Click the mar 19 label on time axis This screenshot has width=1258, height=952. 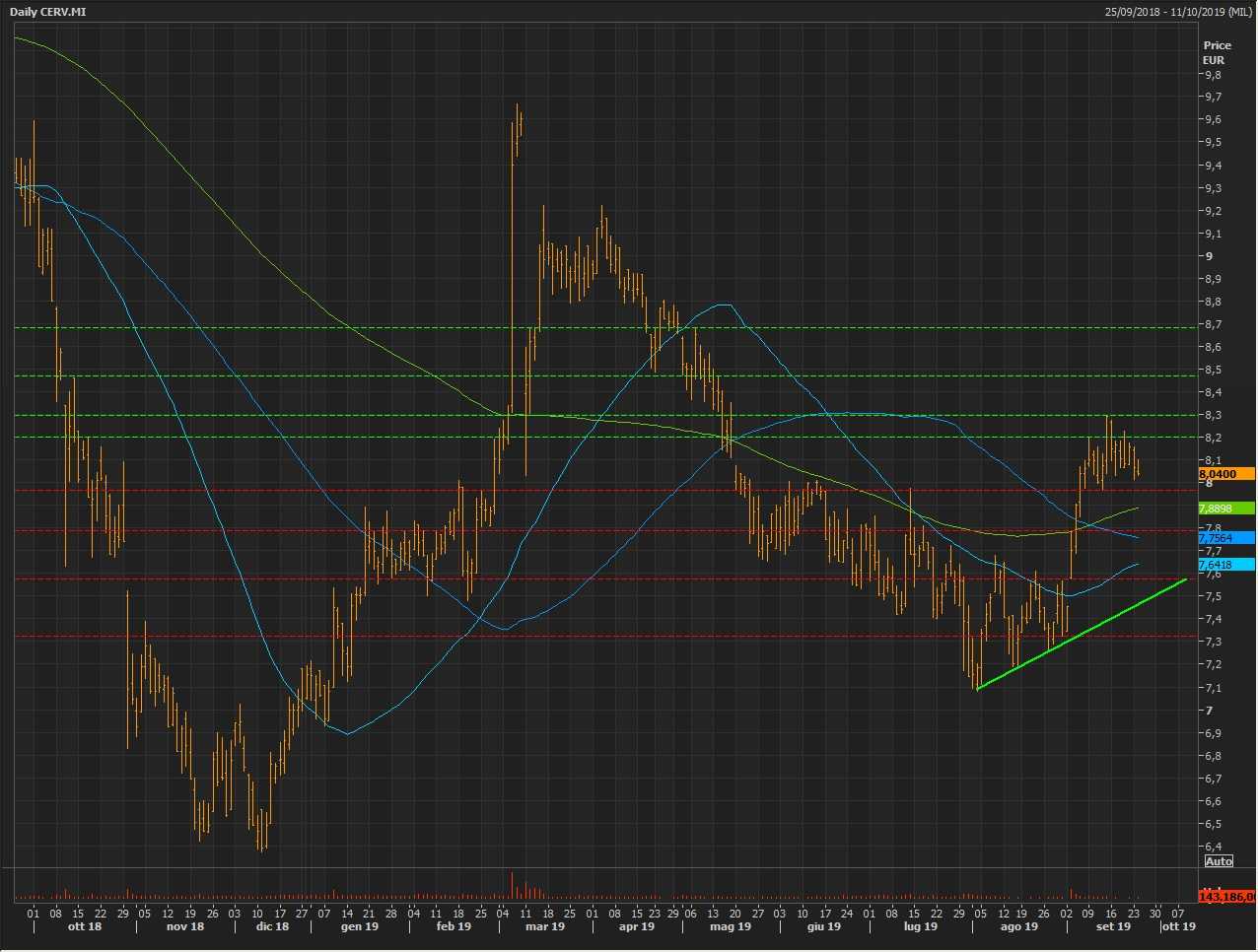[x=545, y=926]
